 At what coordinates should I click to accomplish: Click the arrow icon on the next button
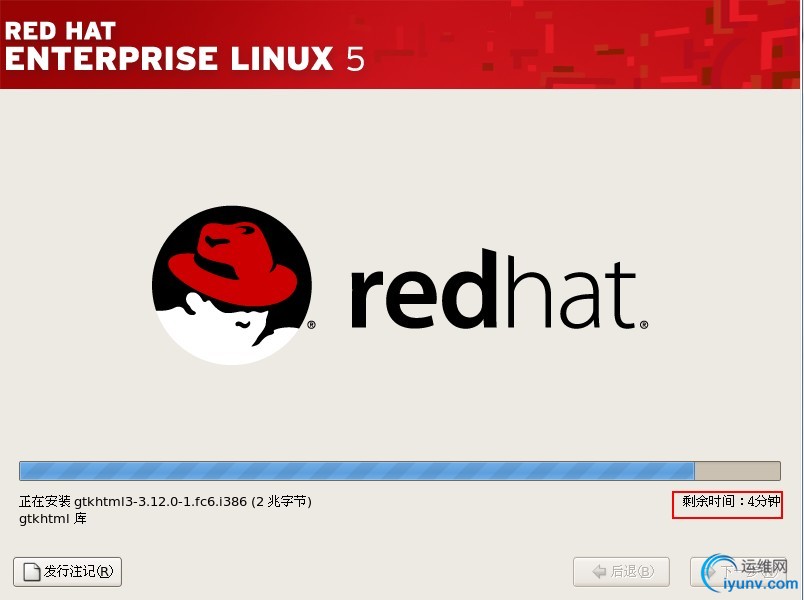click(712, 571)
